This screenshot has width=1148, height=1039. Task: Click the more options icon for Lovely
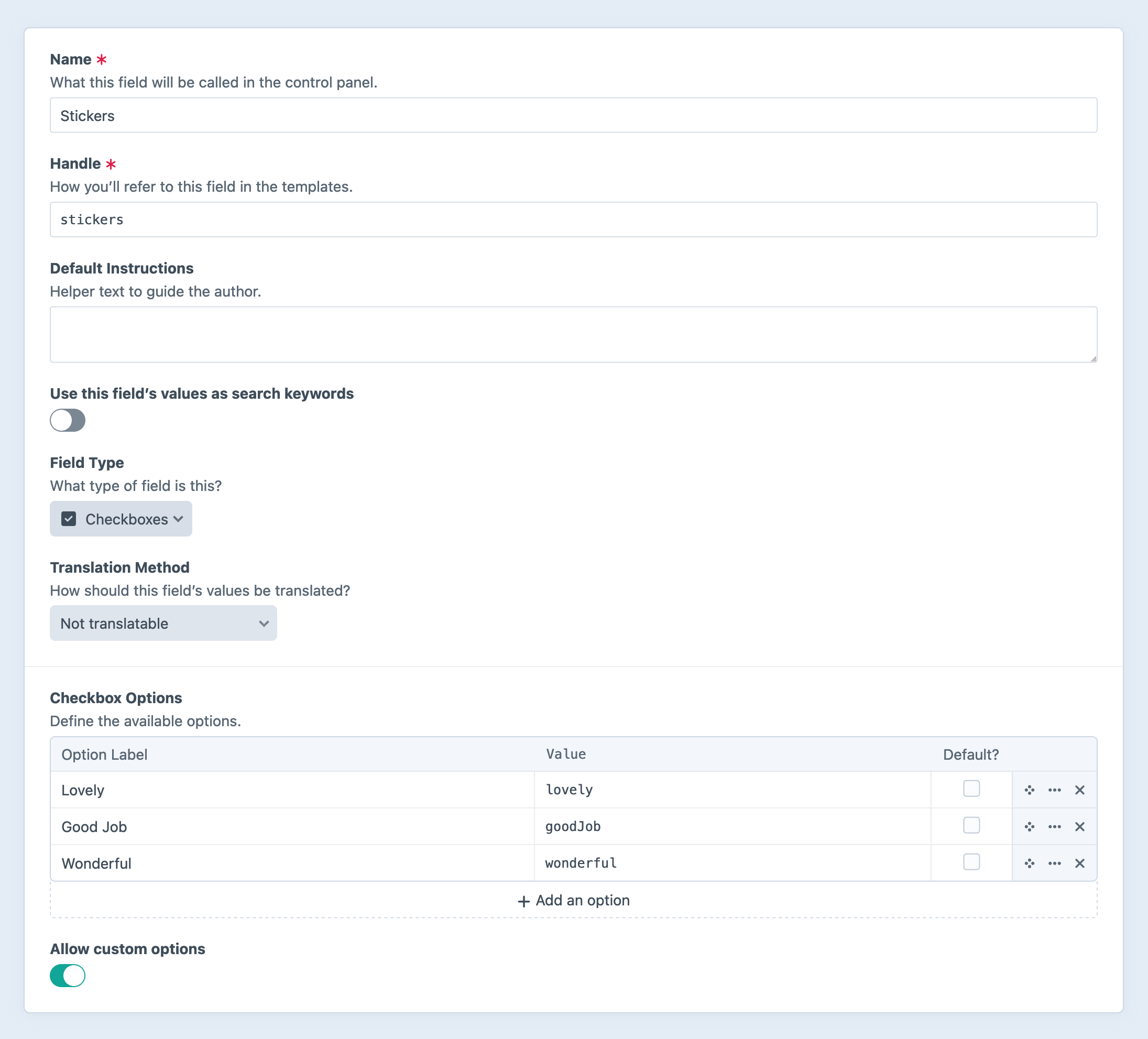(x=1055, y=790)
